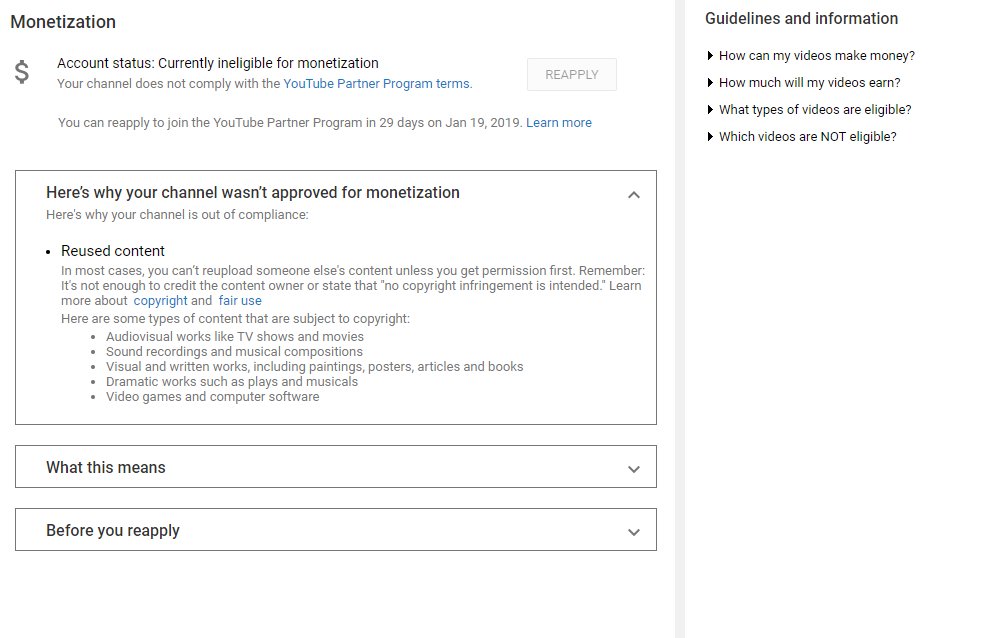Click 'Here are some types of content' sentence
The width and height of the screenshot is (984, 638).
[x=235, y=319]
